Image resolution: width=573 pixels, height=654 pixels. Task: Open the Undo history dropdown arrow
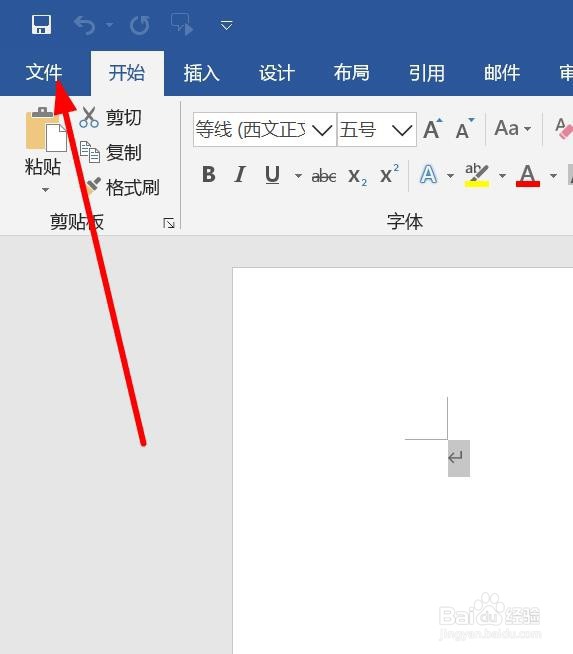coord(109,25)
